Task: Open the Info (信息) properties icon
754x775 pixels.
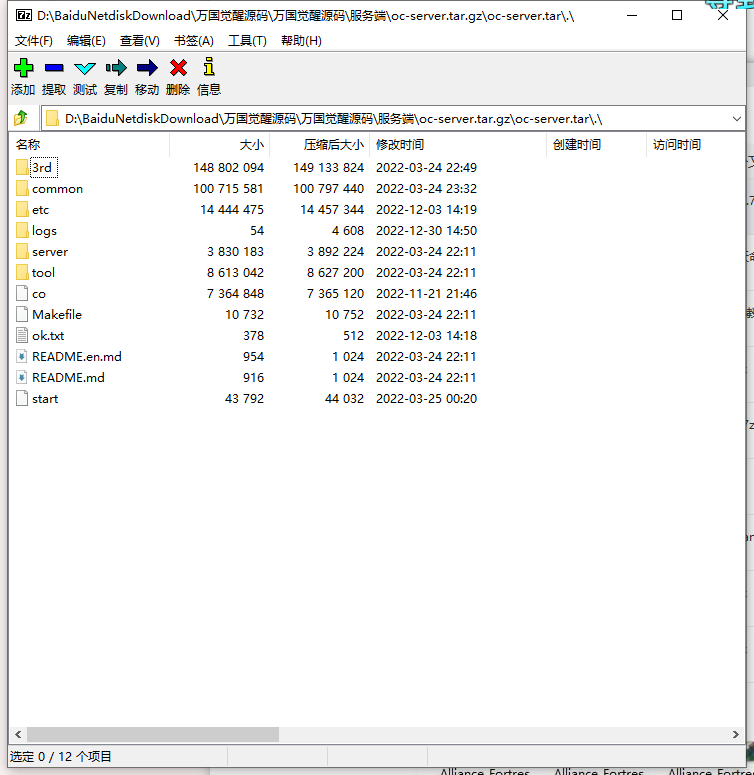Action: (209, 68)
